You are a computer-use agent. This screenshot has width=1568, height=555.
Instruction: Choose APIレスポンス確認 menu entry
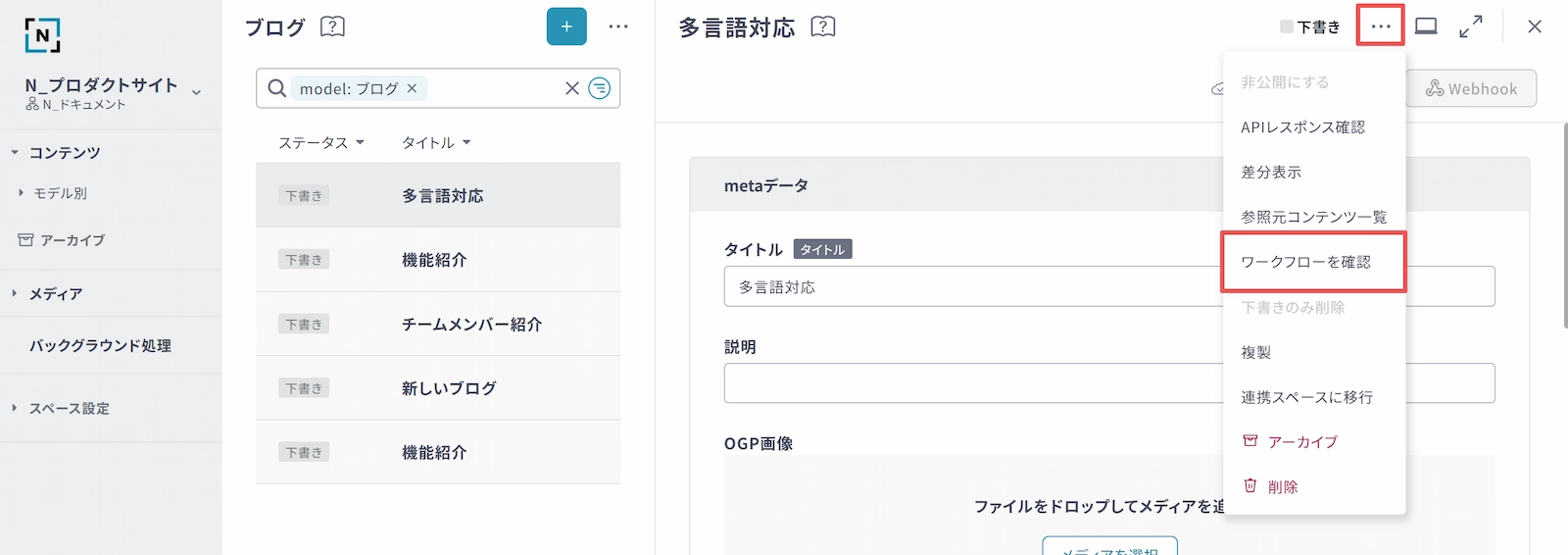1302,127
